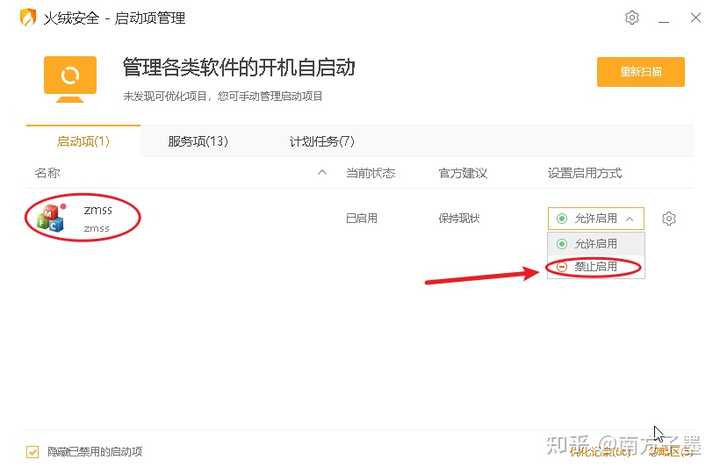Open the 服务项(13) tab
Viewport: 720px width, 474px height.
(198, 141)
